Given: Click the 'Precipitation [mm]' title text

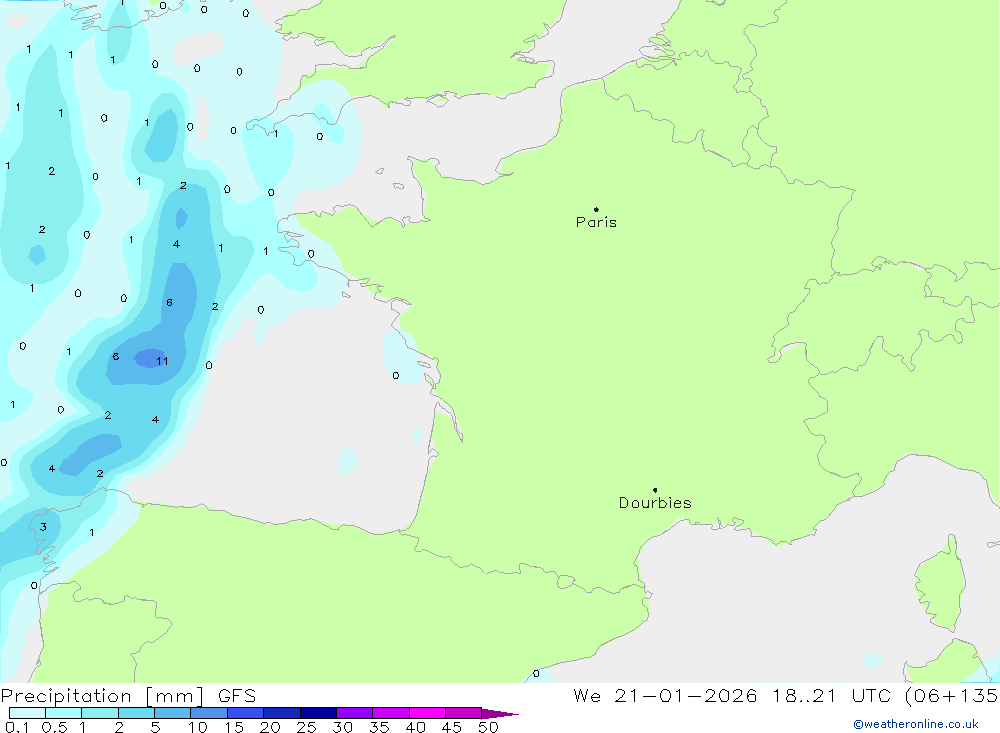Looking at the screenshot, I should click(102, 696).
